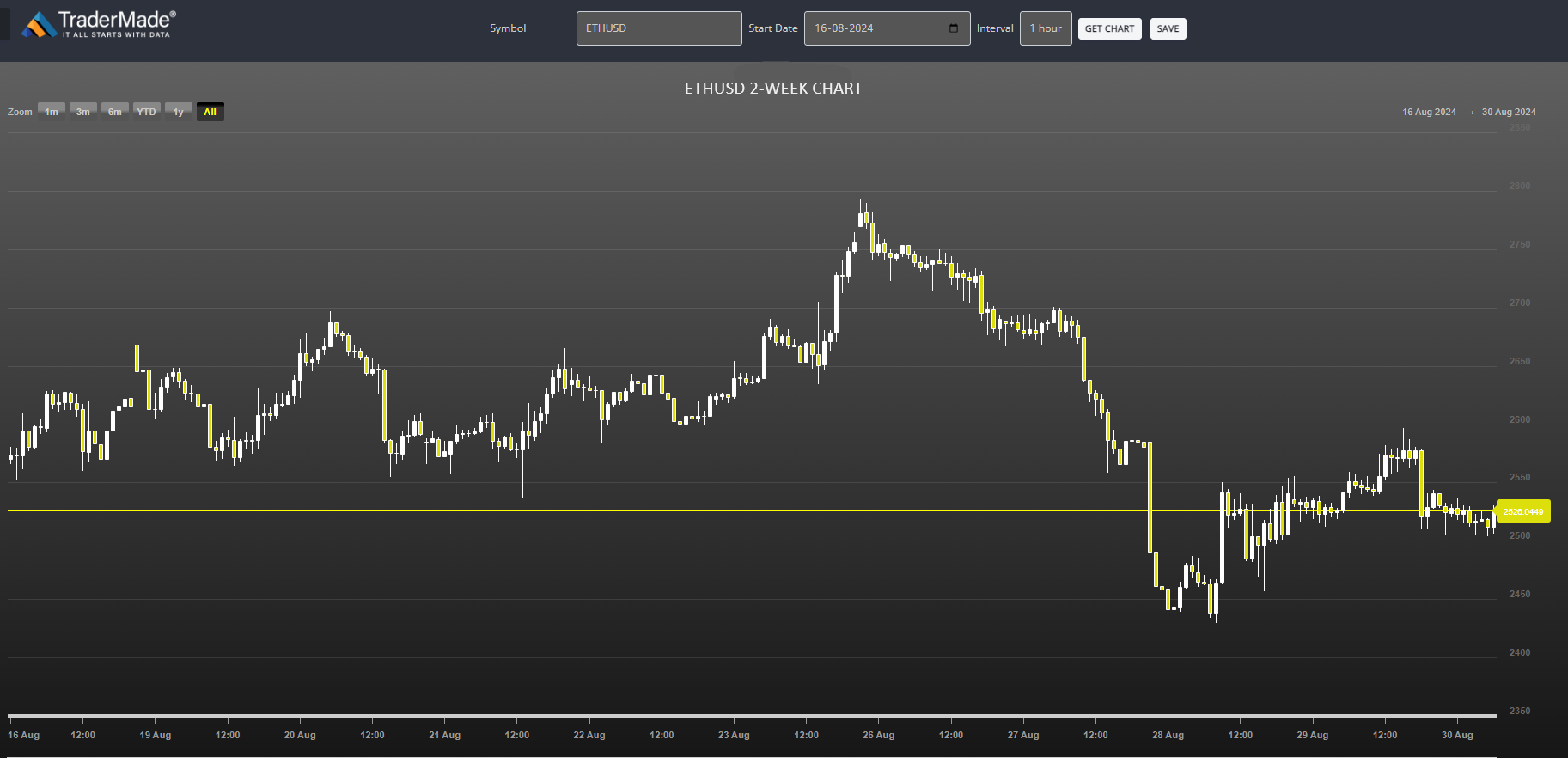Click the Zoom label
The image size is (1568, 758).
click(x=20, y=112)
